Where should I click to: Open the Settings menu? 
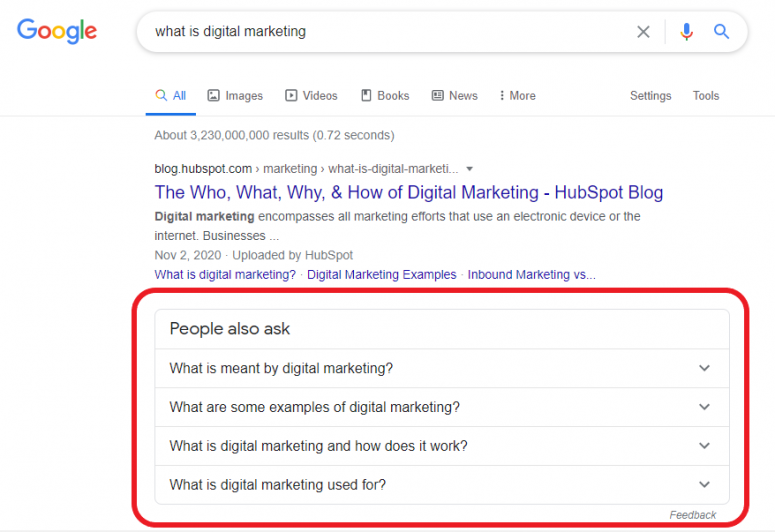tap(650, 95)
